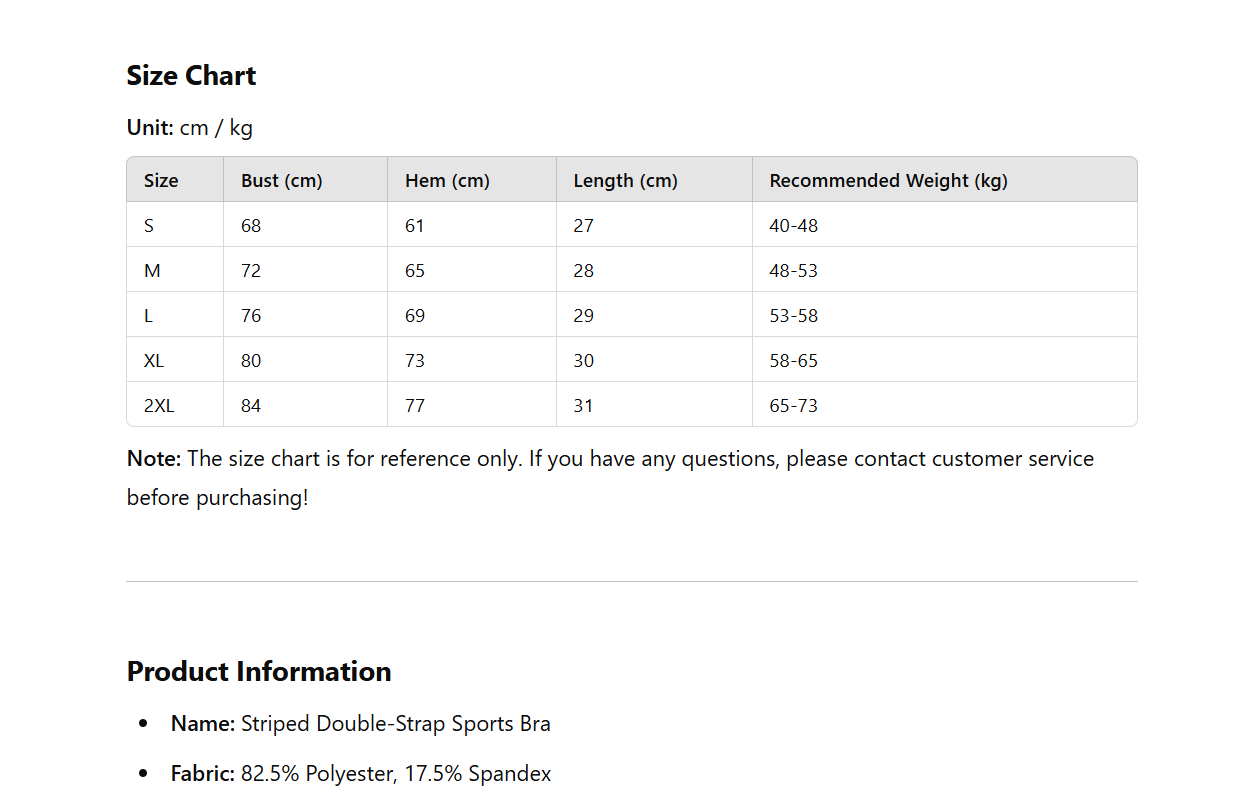Select the L size row label

tap(149, 316)
